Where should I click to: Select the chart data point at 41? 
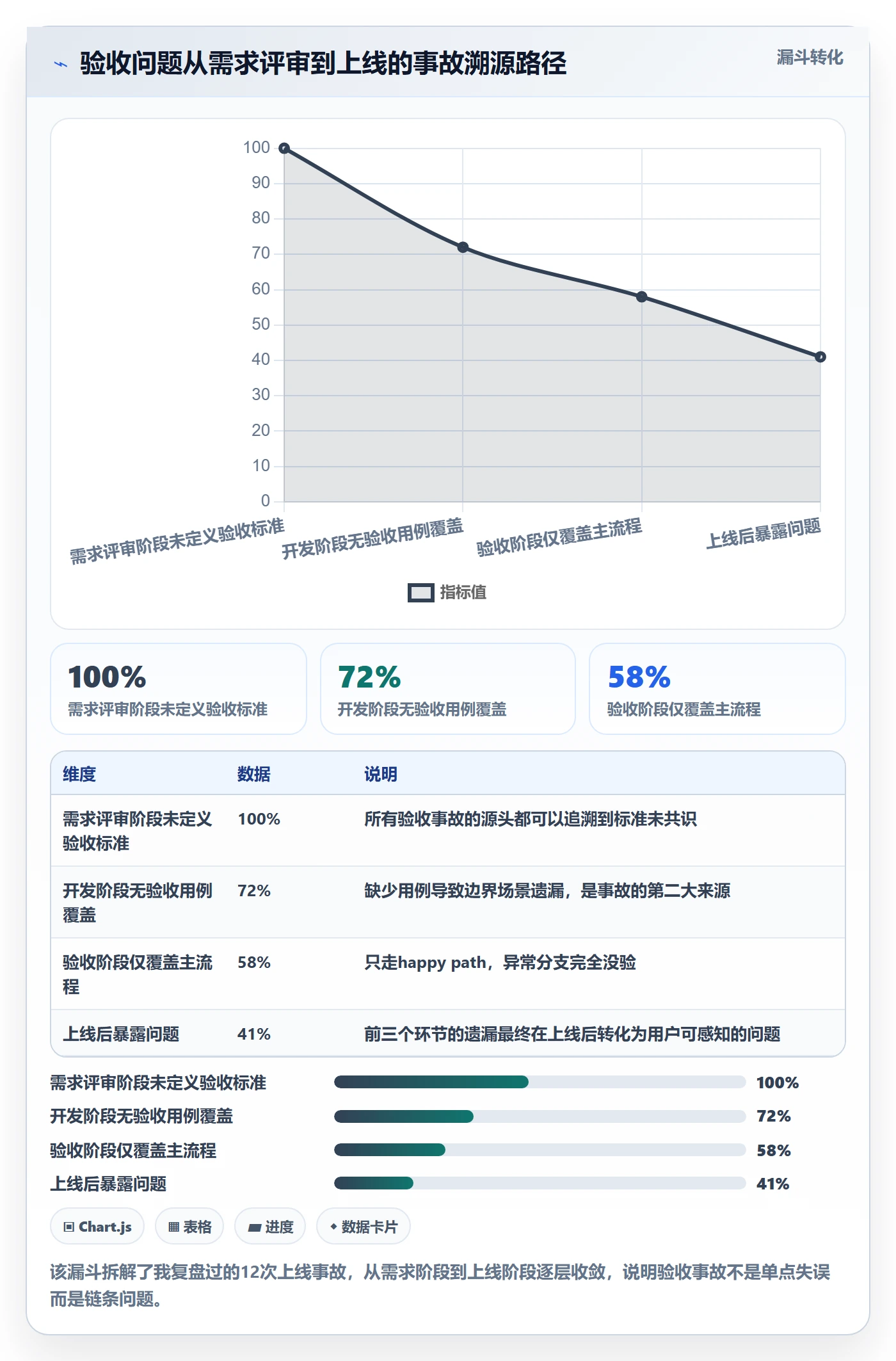click(x=820, y=357)
